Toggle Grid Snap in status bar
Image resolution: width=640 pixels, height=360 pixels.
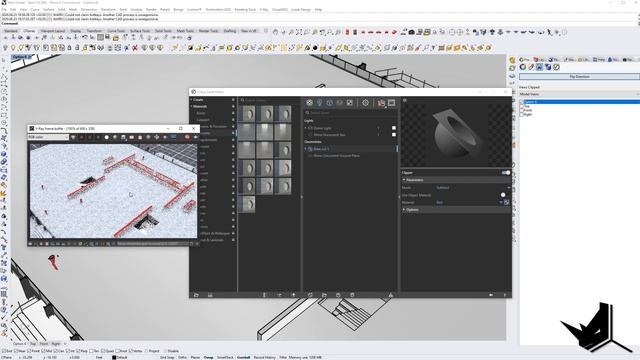coord(167,358)
